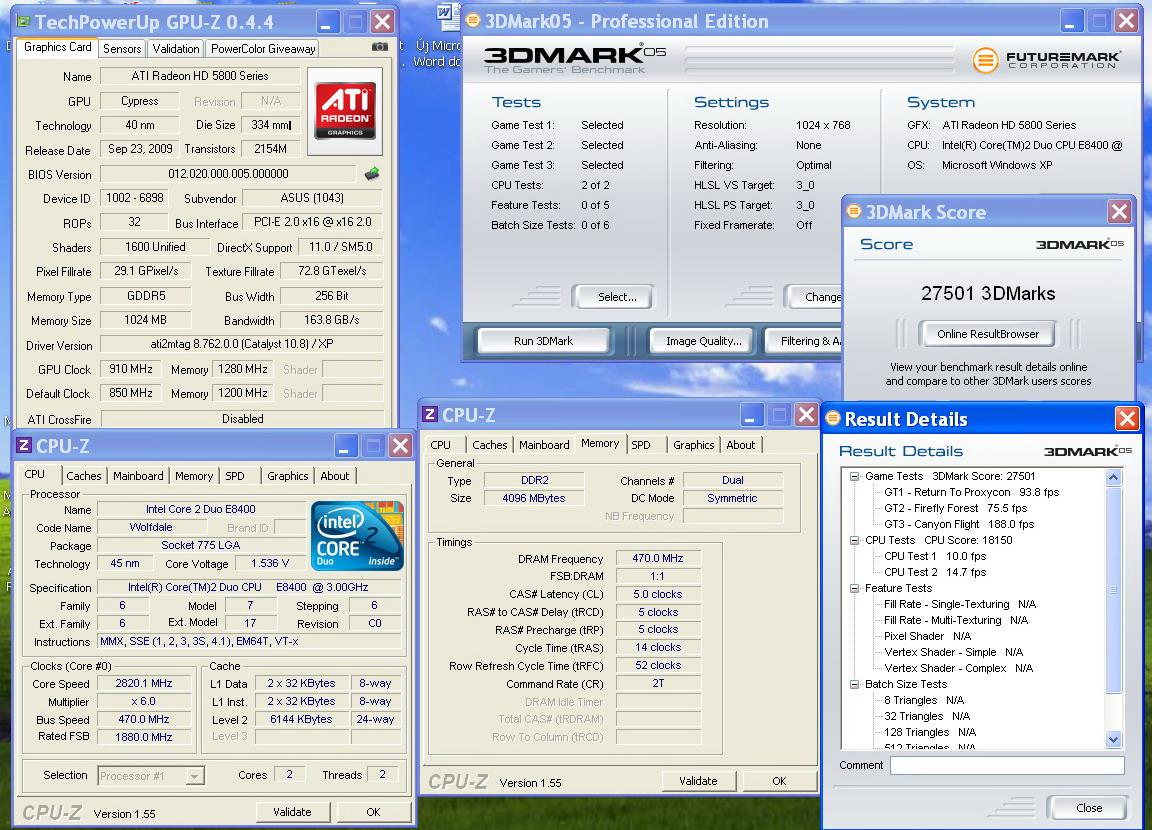Open Caches tab in left CPU-Z window
The height and width of the screenshot is (830, 1152).
coord(84,476)
